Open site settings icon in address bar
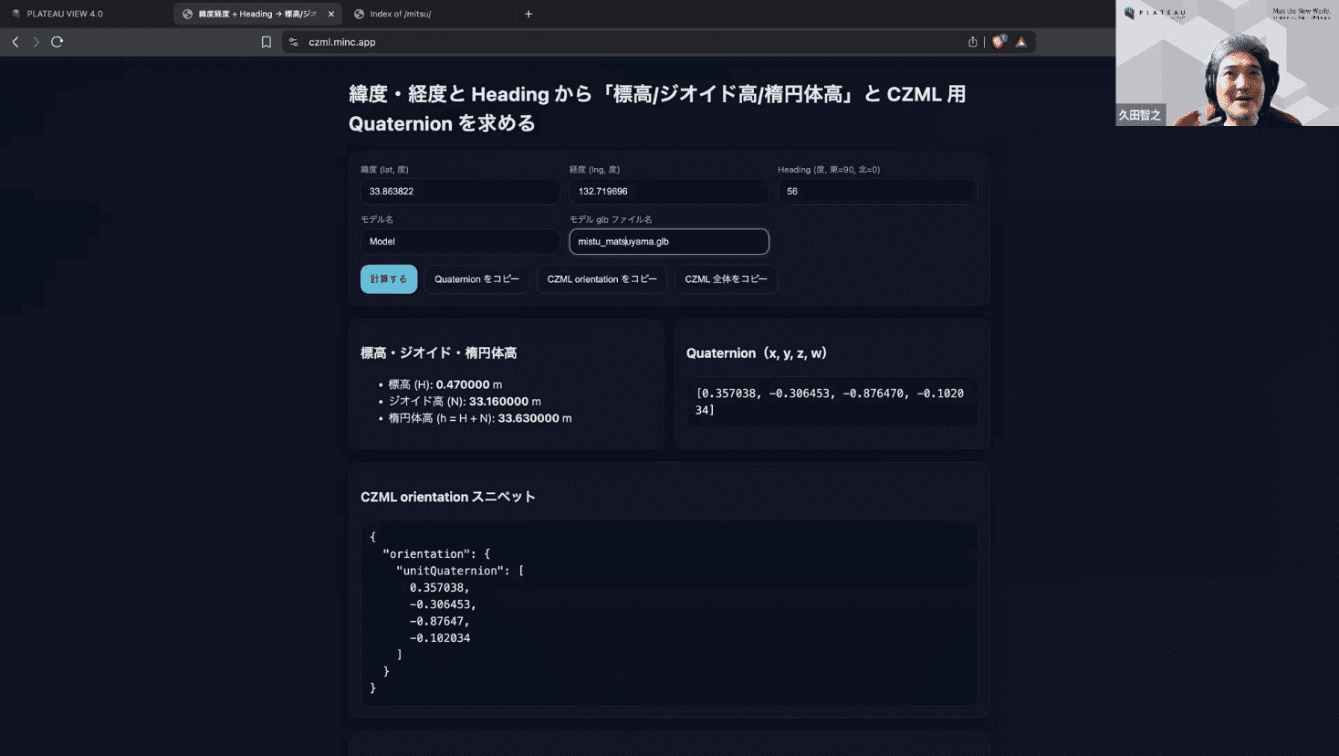 click(293, 42)
